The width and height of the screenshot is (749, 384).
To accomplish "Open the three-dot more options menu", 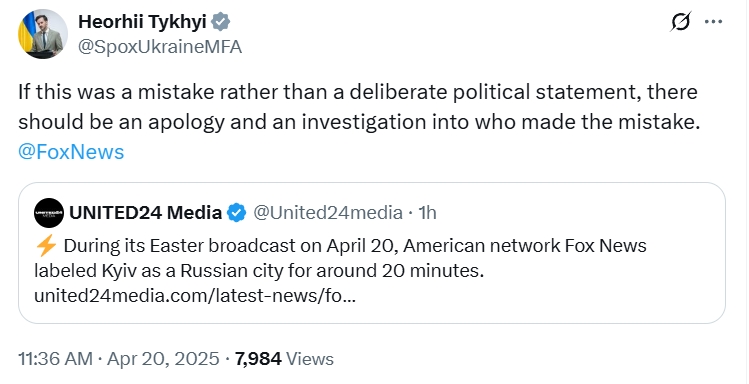I will tap(714, 22).
